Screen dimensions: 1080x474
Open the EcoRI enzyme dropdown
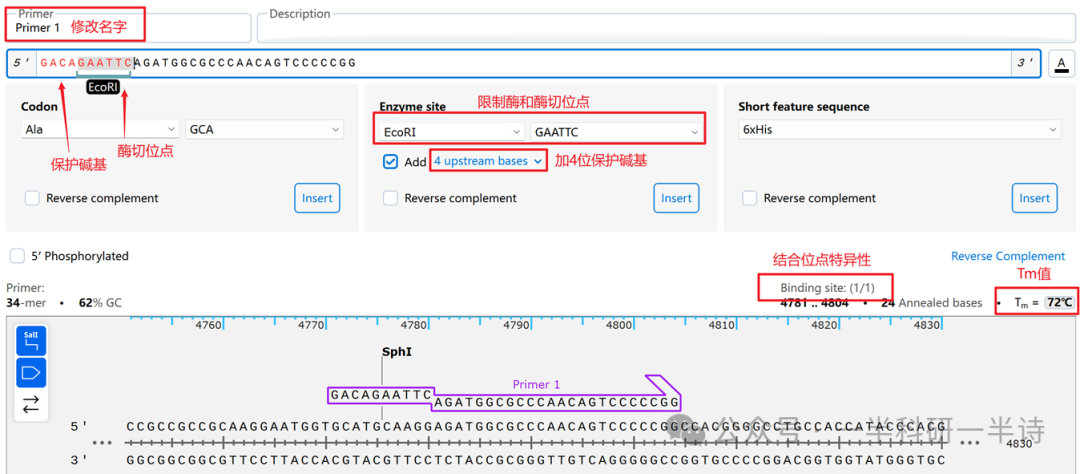[451, 132]
